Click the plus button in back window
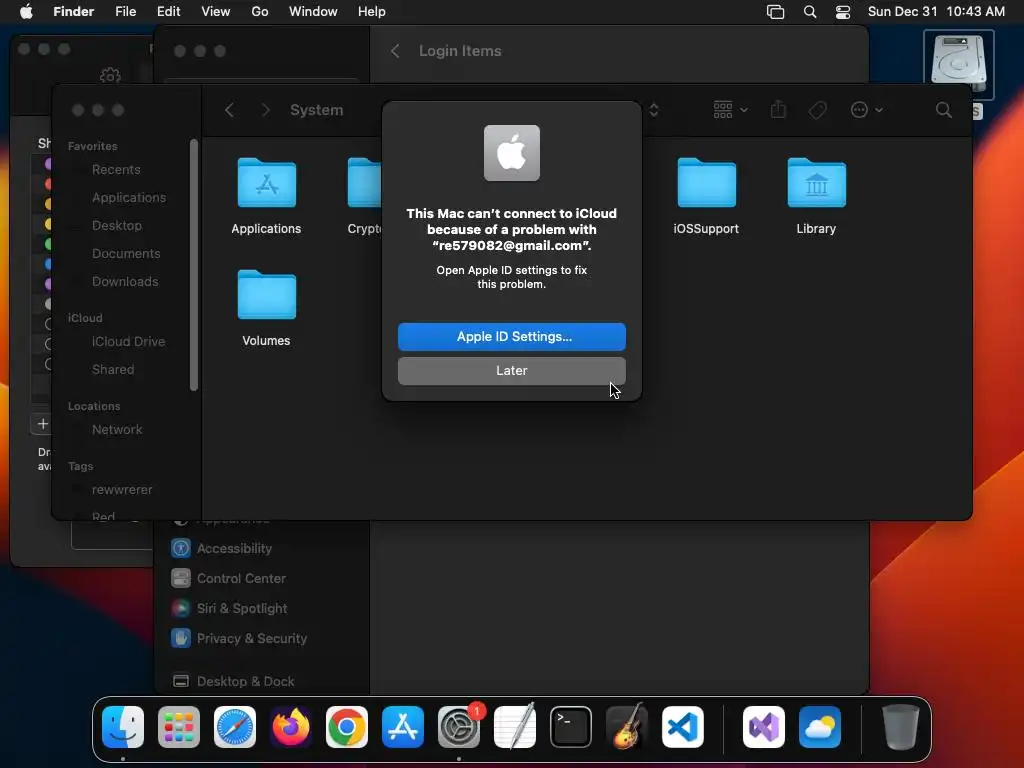 click(42, 424)
